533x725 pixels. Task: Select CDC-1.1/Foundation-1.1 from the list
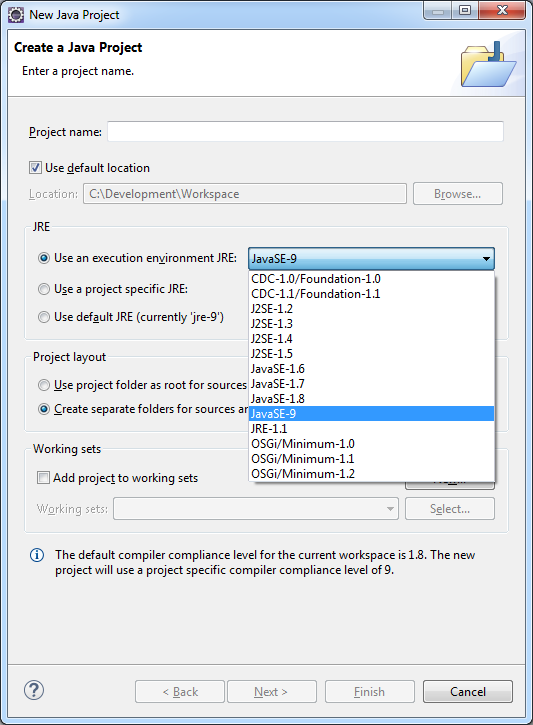[371, 294]
